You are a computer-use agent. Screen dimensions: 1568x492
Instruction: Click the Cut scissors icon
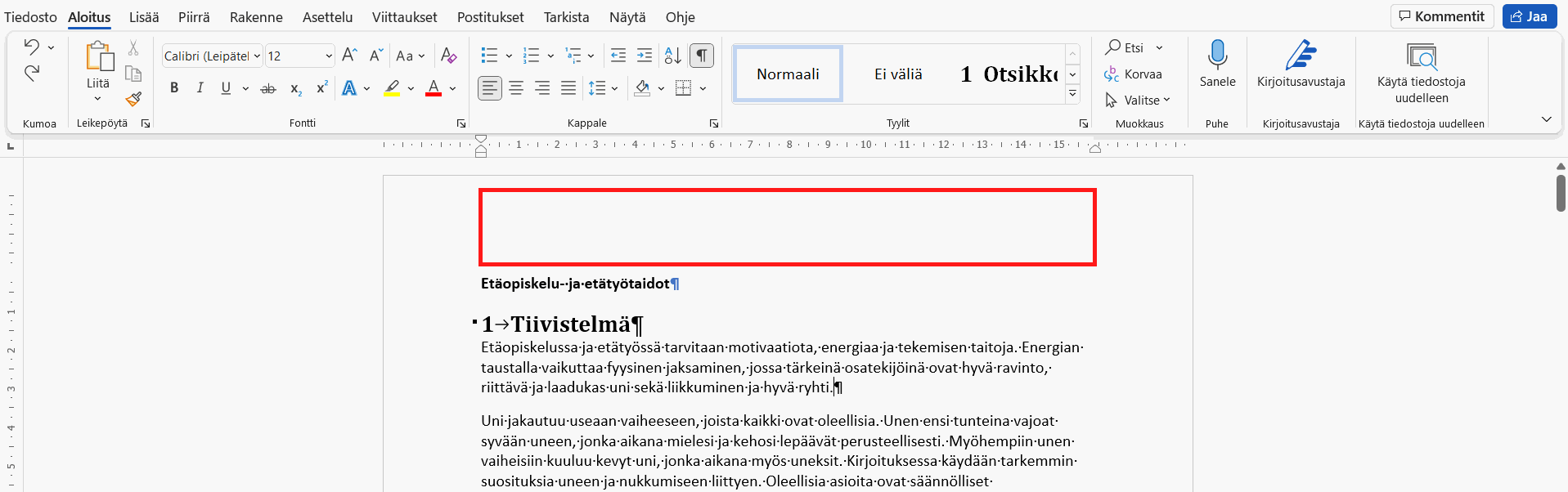click(x=133, y=48)
